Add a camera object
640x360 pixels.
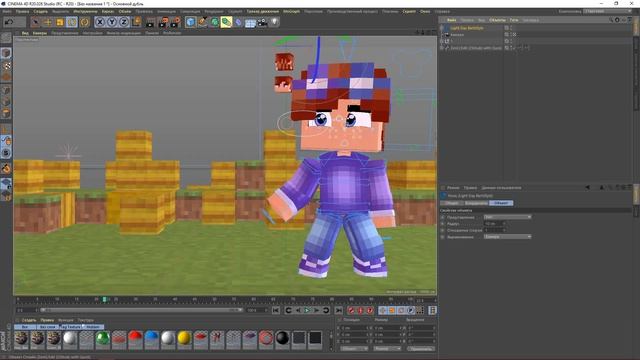[x=262, y=22]
